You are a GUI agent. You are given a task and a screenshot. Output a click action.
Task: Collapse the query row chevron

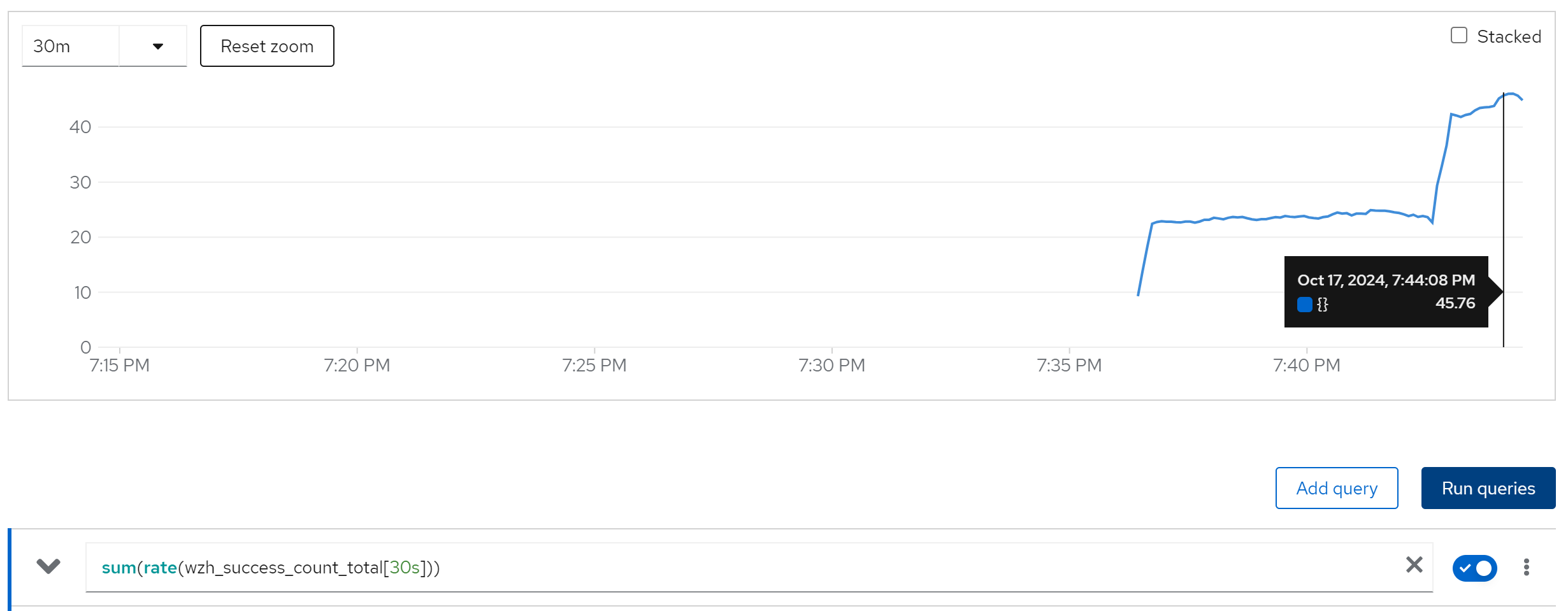coord(48,566)
